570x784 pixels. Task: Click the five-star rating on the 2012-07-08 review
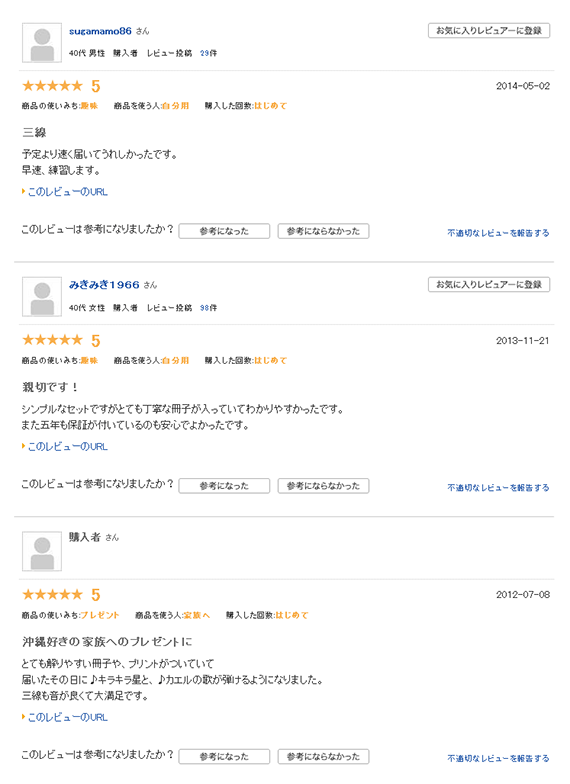[52, 594]
